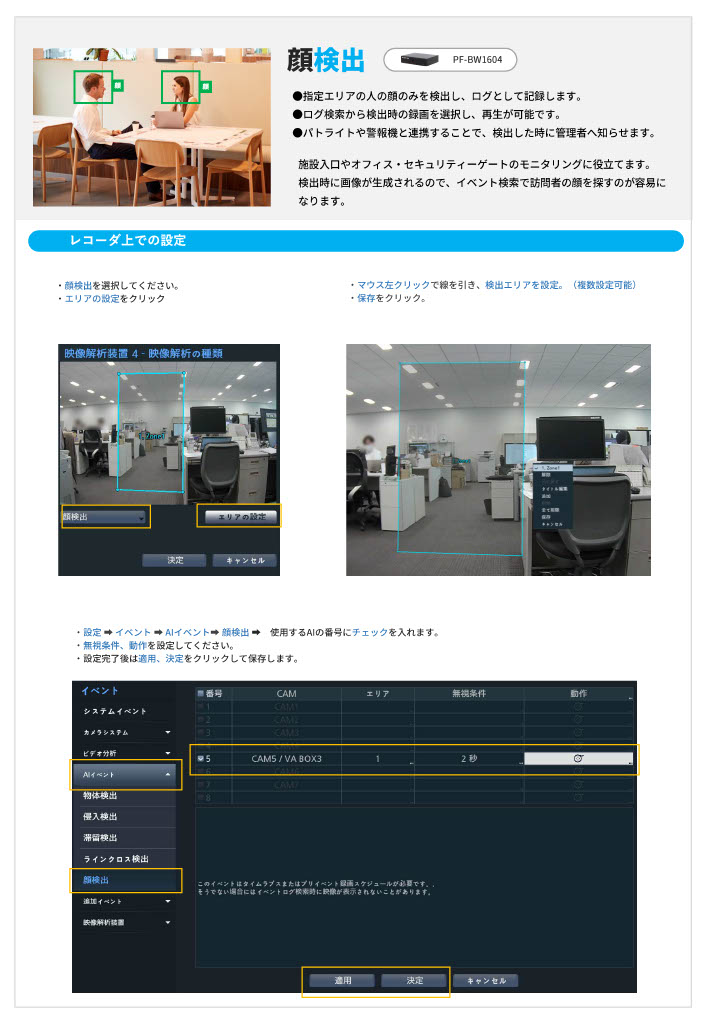709x1024 pixels.
Task: Click the action icon in row 5
Action: click(578, 759)
